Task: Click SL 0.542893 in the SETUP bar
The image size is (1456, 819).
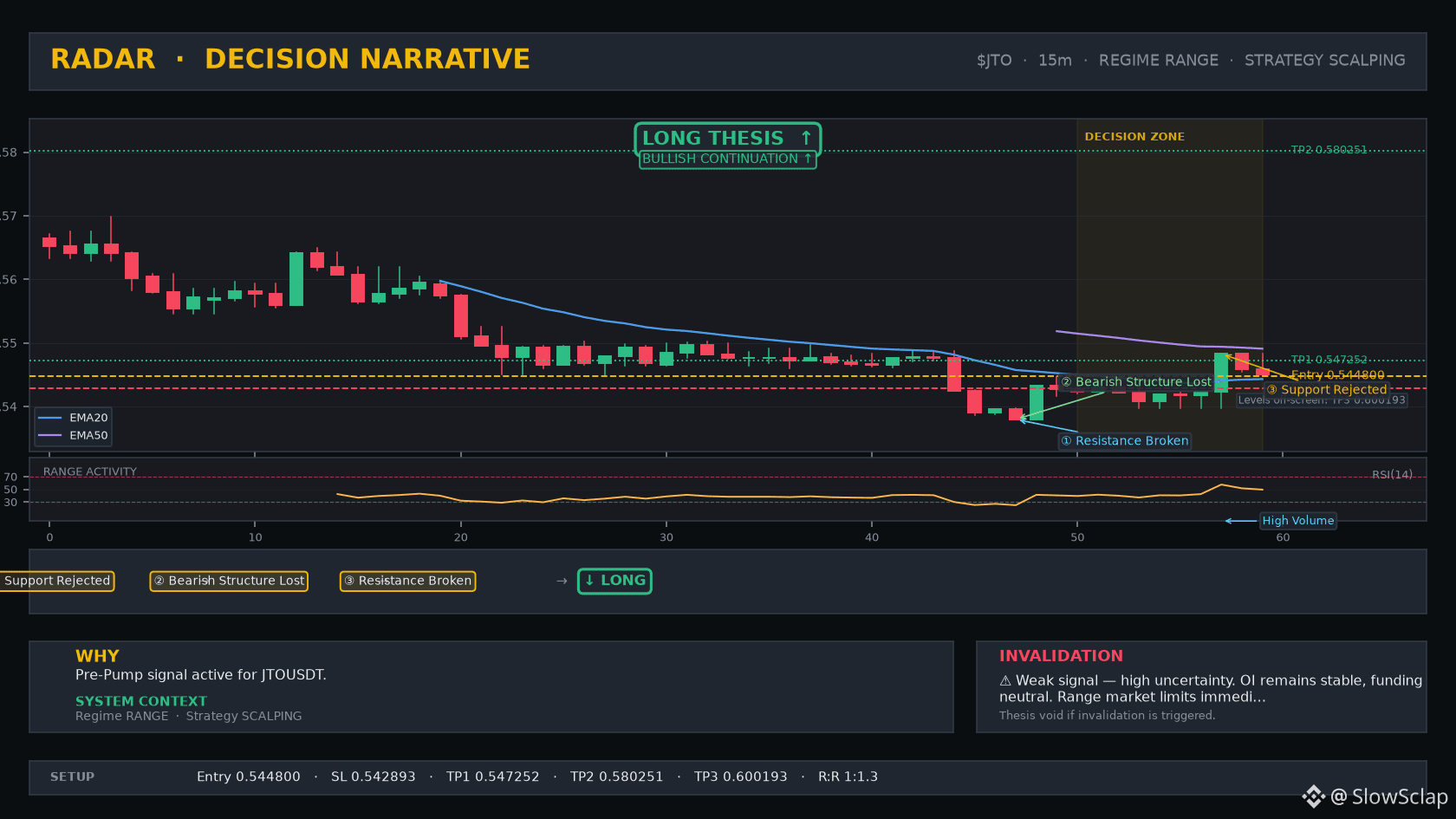Action: [x=374, y=777]
